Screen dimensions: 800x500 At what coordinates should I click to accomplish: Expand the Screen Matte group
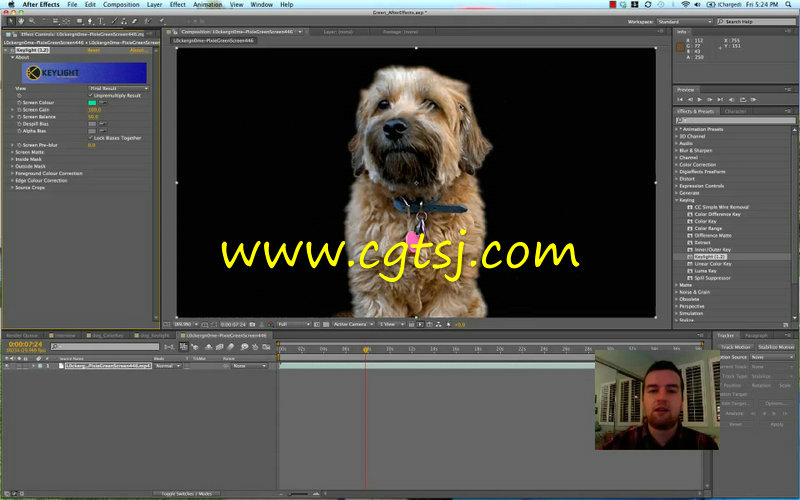click(x=12, y=152)
